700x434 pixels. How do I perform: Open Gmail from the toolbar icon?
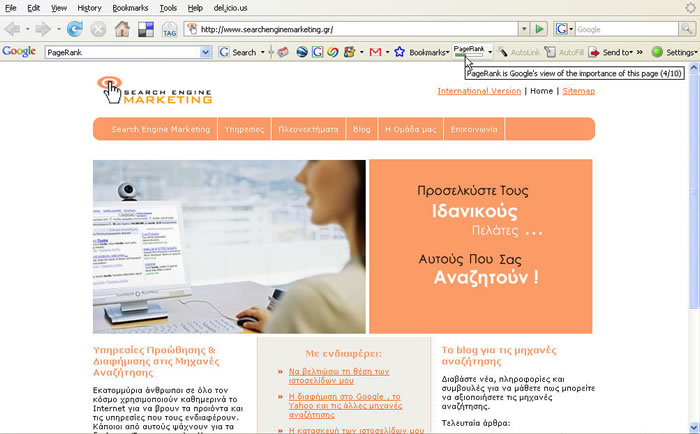pyautogui.click(x=375, y=52)
